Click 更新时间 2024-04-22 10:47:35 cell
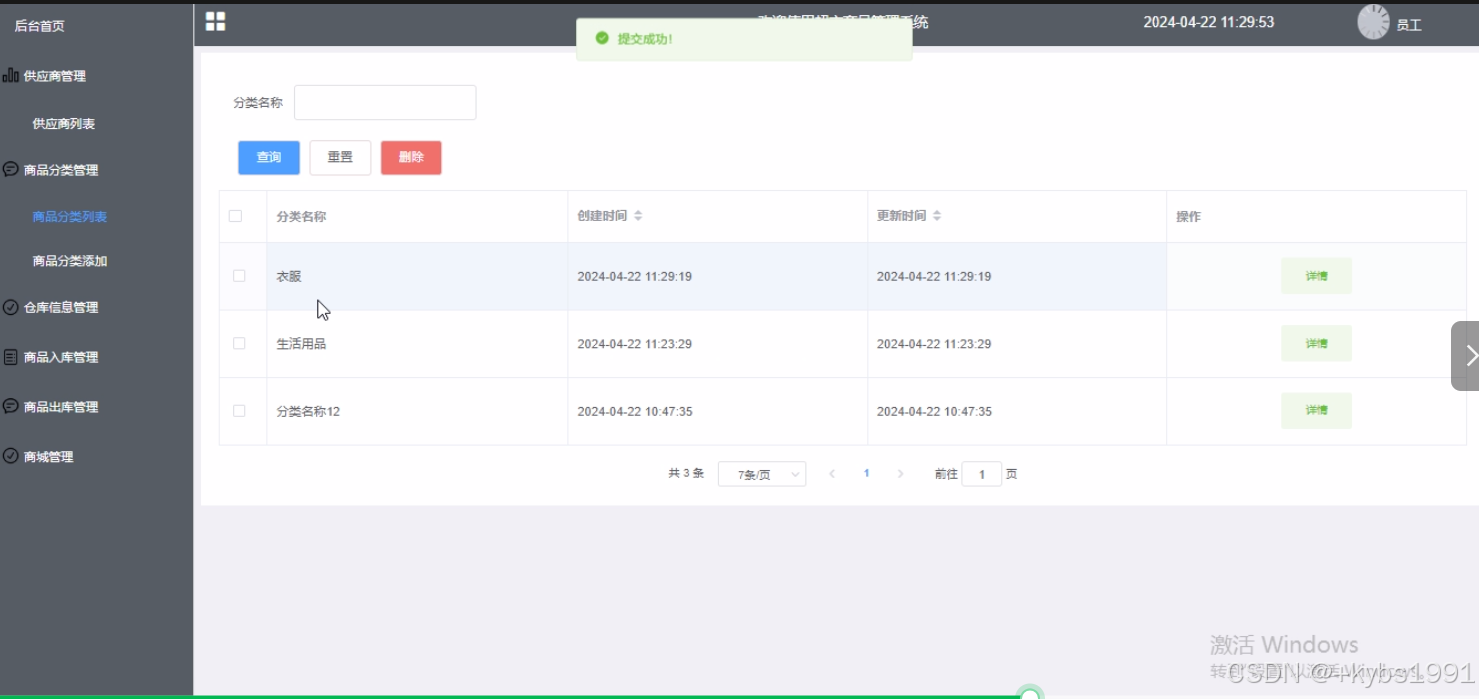Viewport: 1479px width, 699px height. [x=1016, y=411]
